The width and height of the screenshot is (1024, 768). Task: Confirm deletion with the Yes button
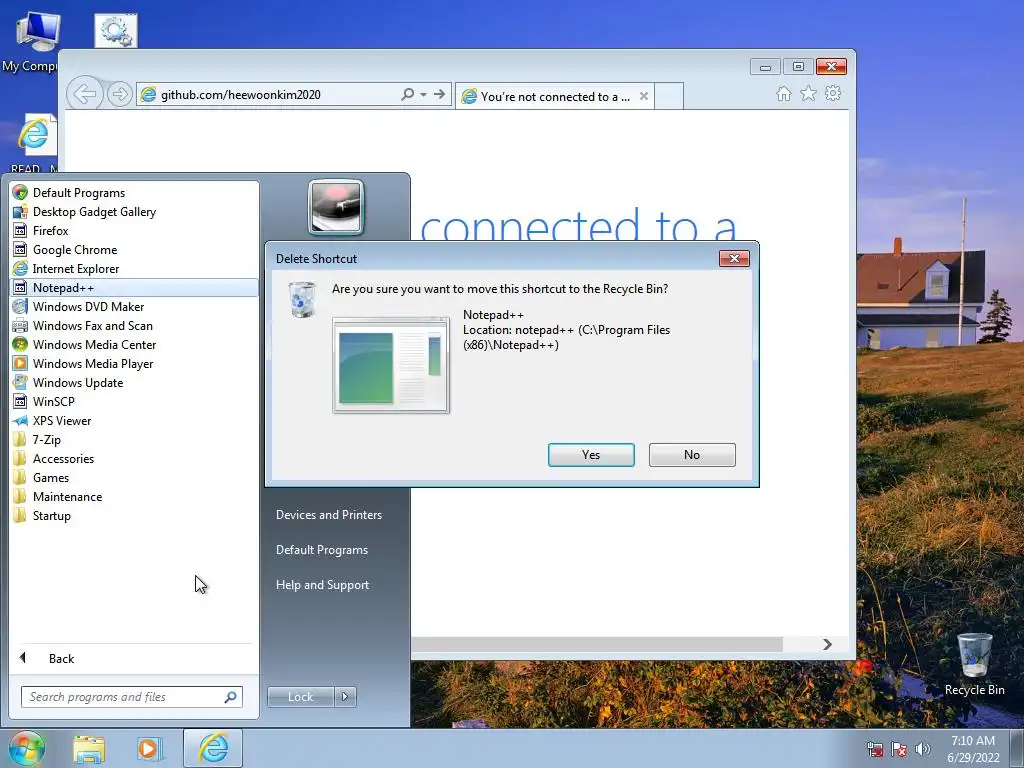pos(591,455)
